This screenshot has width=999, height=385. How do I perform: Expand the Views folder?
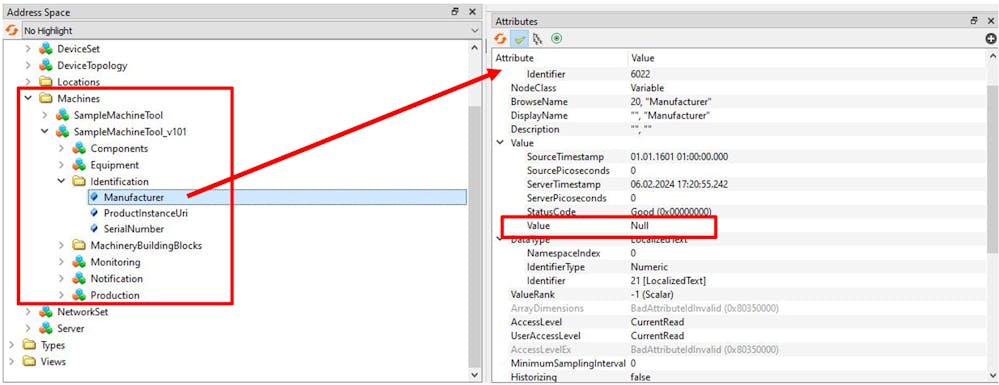11,361
